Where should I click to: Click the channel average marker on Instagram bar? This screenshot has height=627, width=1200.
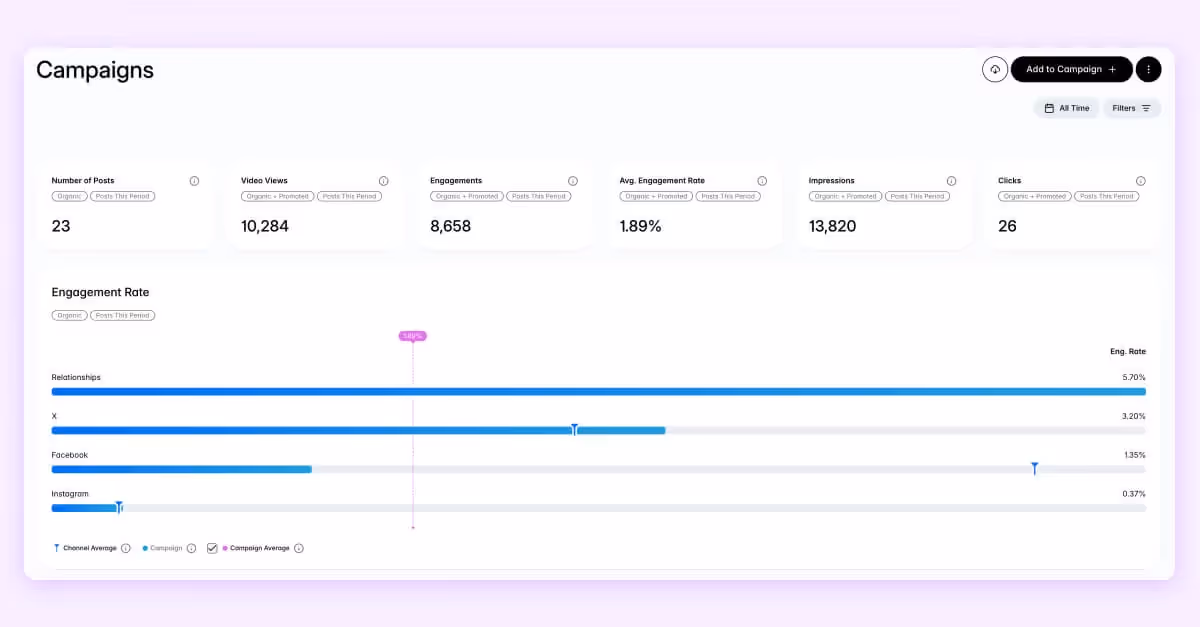(119, 507)
